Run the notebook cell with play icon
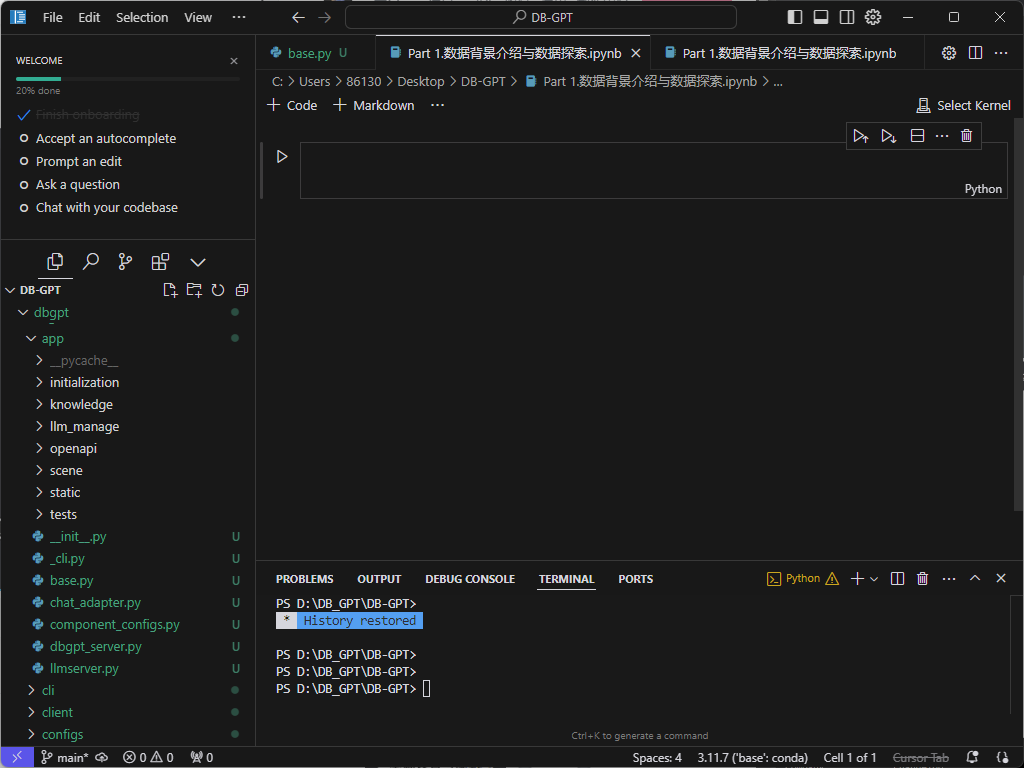The height and width of the screenshot is (768, 1024). pos(282,157)
